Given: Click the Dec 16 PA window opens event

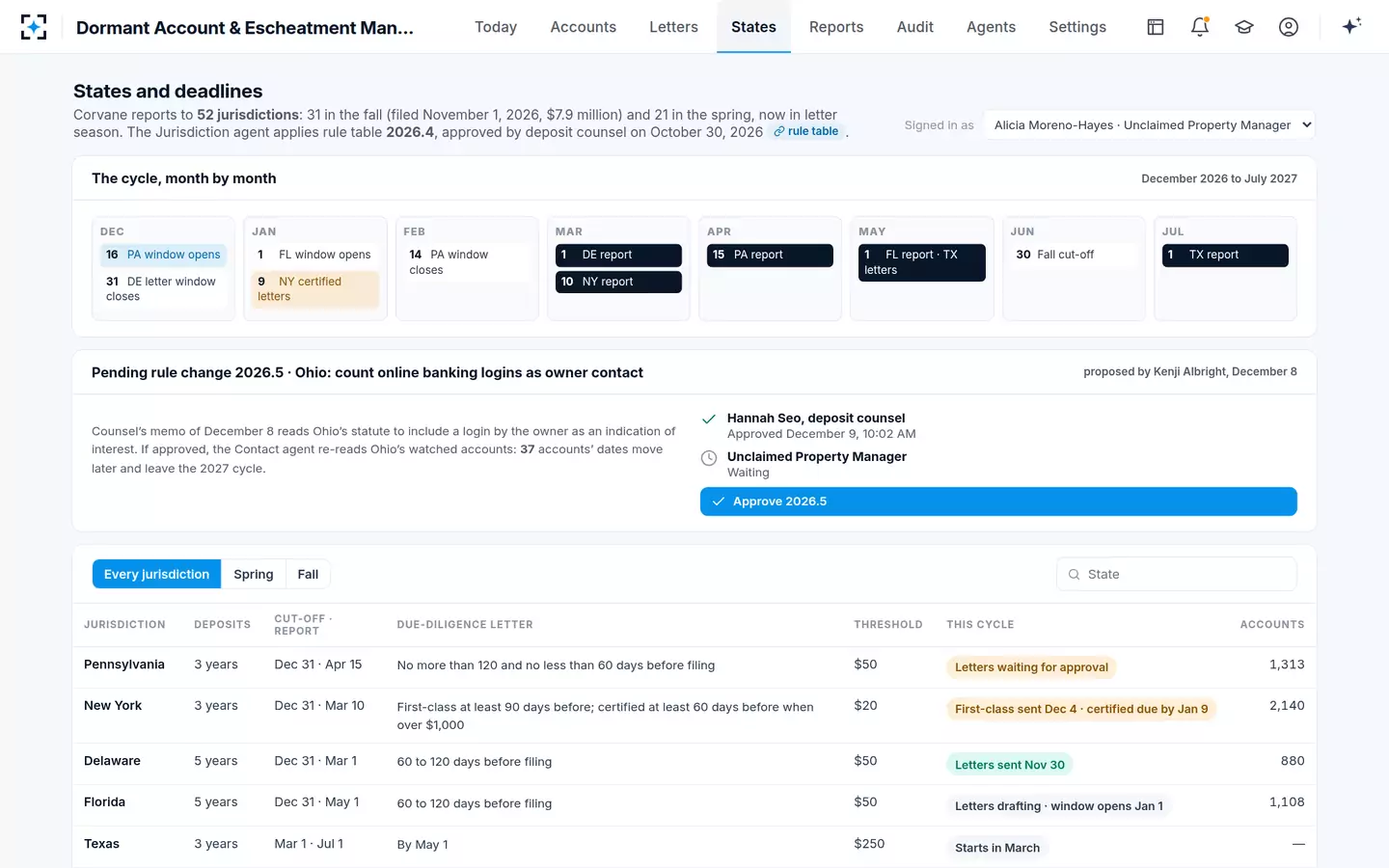Looking at the screenshot, I should coord(163,255).
